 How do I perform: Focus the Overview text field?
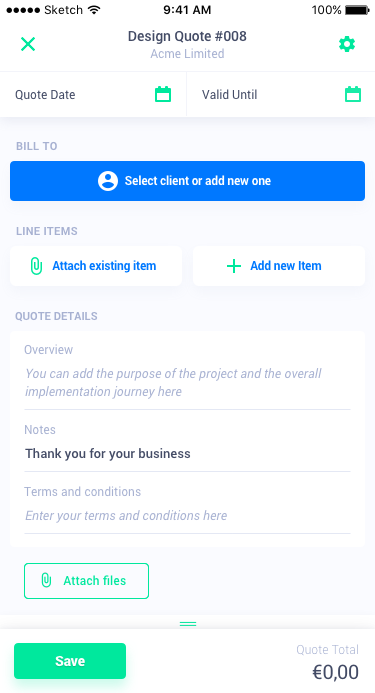pyautogui.click(x=188, y=383)
